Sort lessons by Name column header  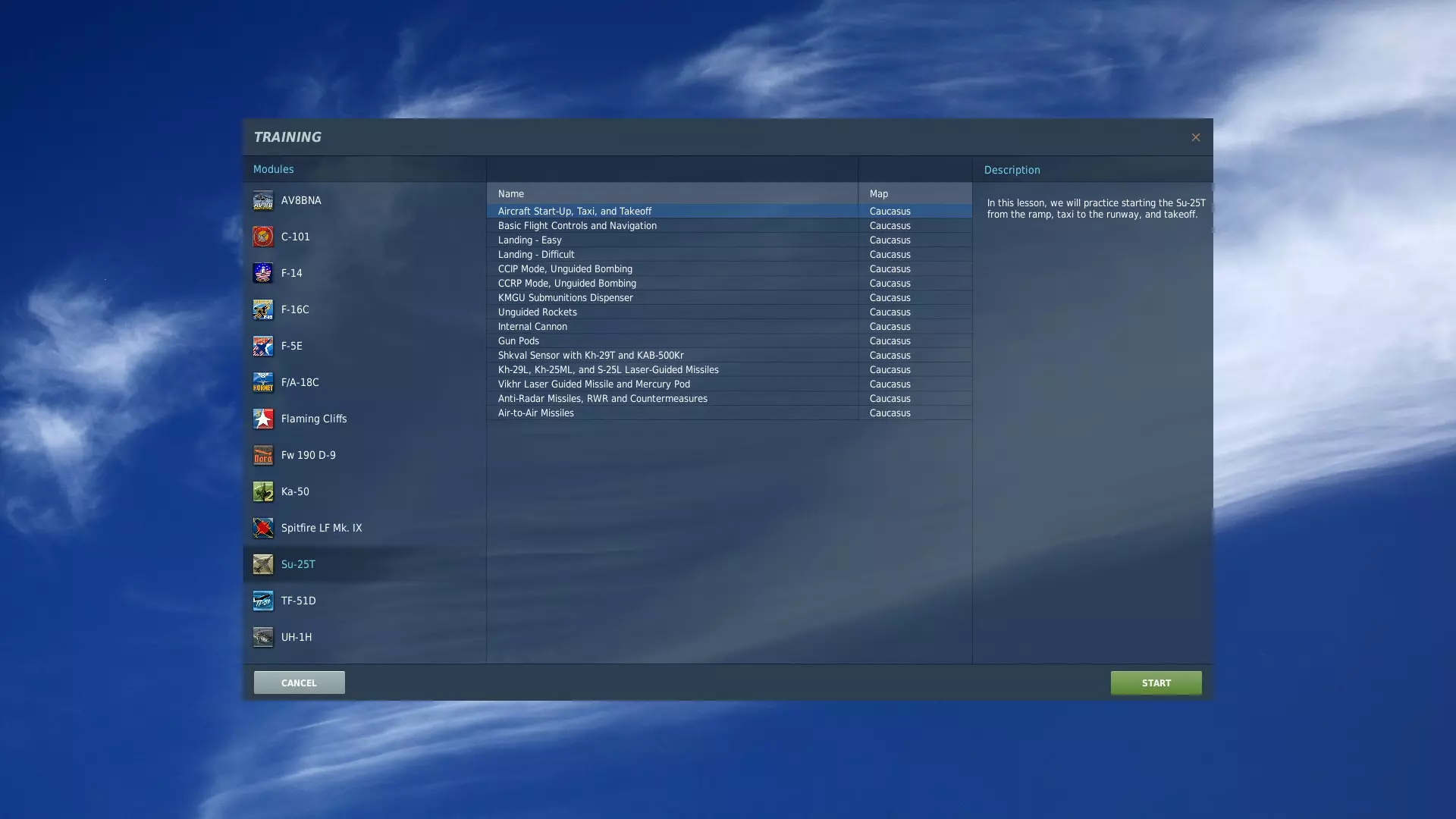511,194
